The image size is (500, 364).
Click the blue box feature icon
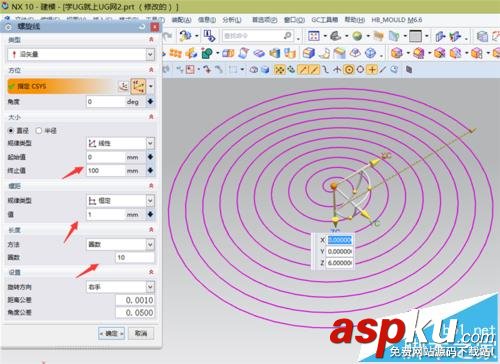pyautogui.click(x=309, y=53)
